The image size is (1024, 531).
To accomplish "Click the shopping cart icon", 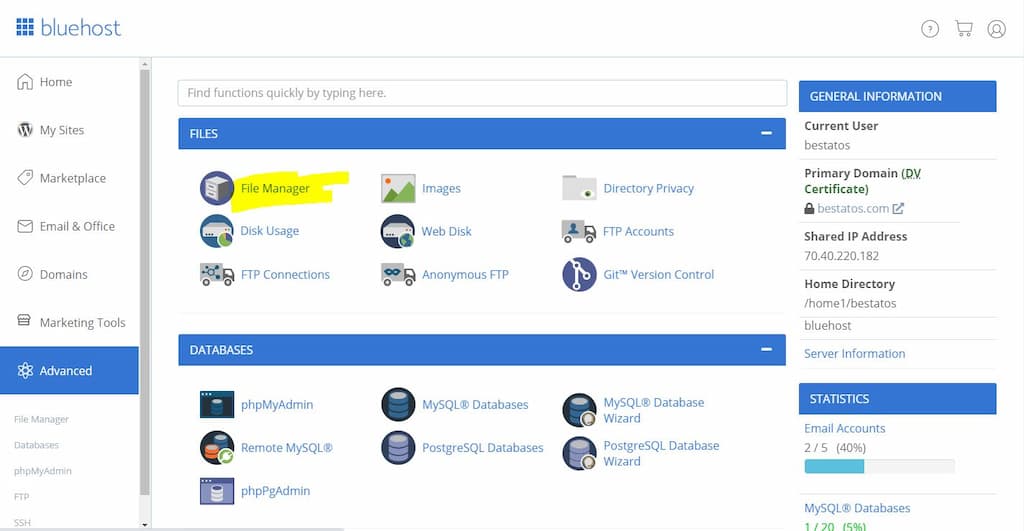I will click(963, 29).
